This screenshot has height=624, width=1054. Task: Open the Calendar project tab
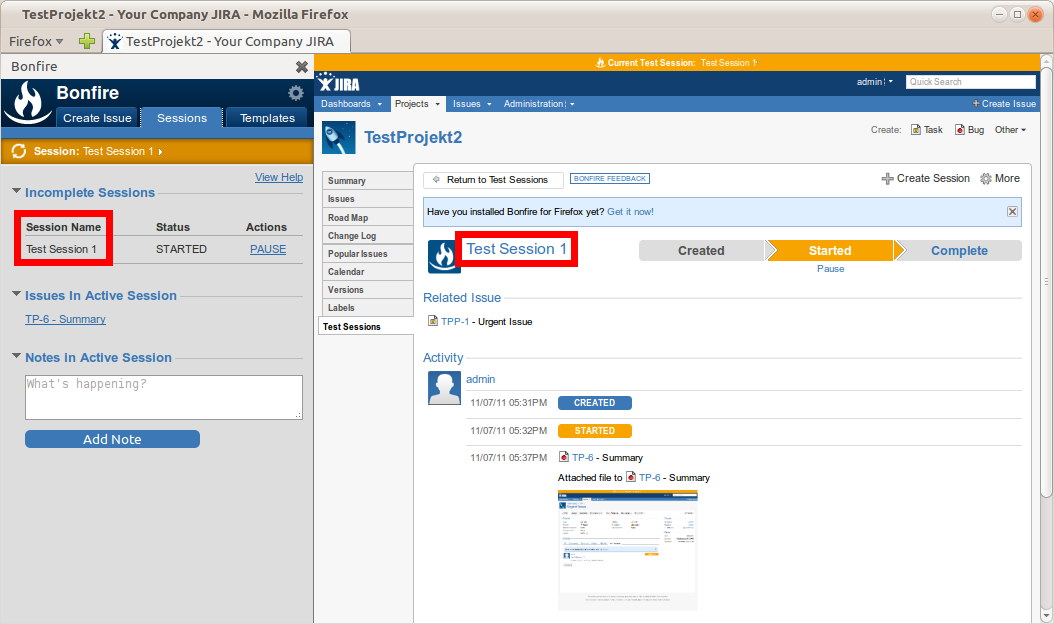click(x=368, y=272)
